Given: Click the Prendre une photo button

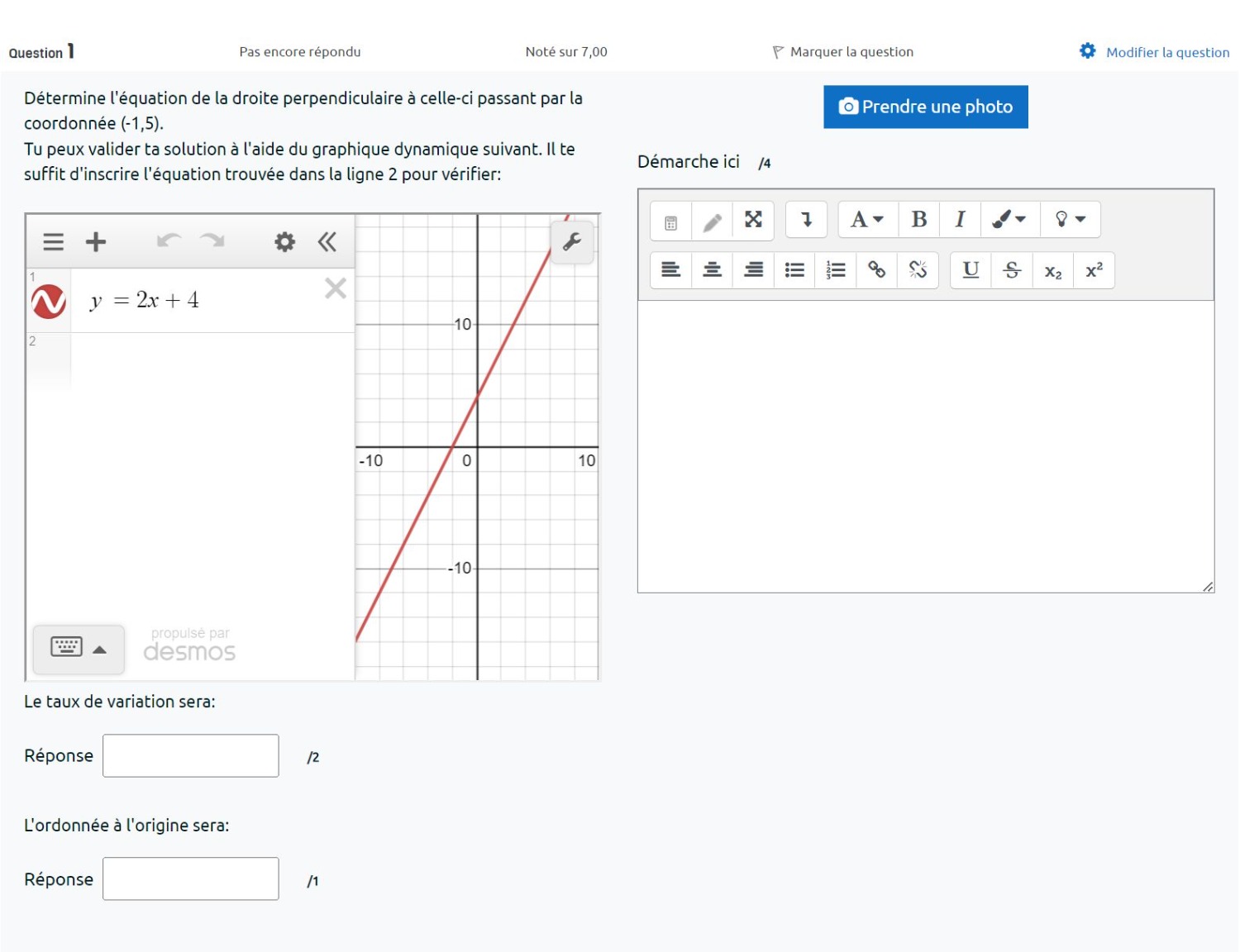Looking at the screenshot, I should click(925, 107).
